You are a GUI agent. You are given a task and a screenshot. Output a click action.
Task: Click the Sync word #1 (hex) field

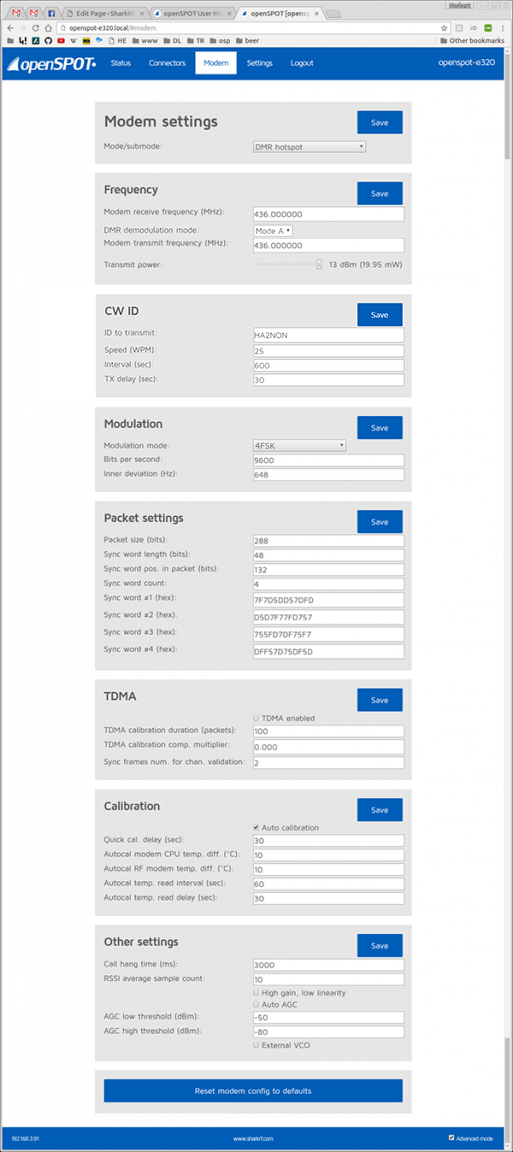pyautogui.click(x=329, y=600)
